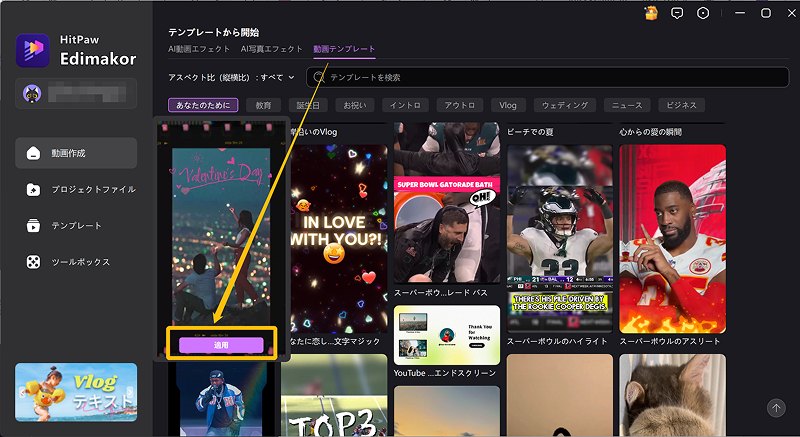Screen dimensions: 800x437
Task: Filter templates by 教育
Action: click(x=264, y=106)
